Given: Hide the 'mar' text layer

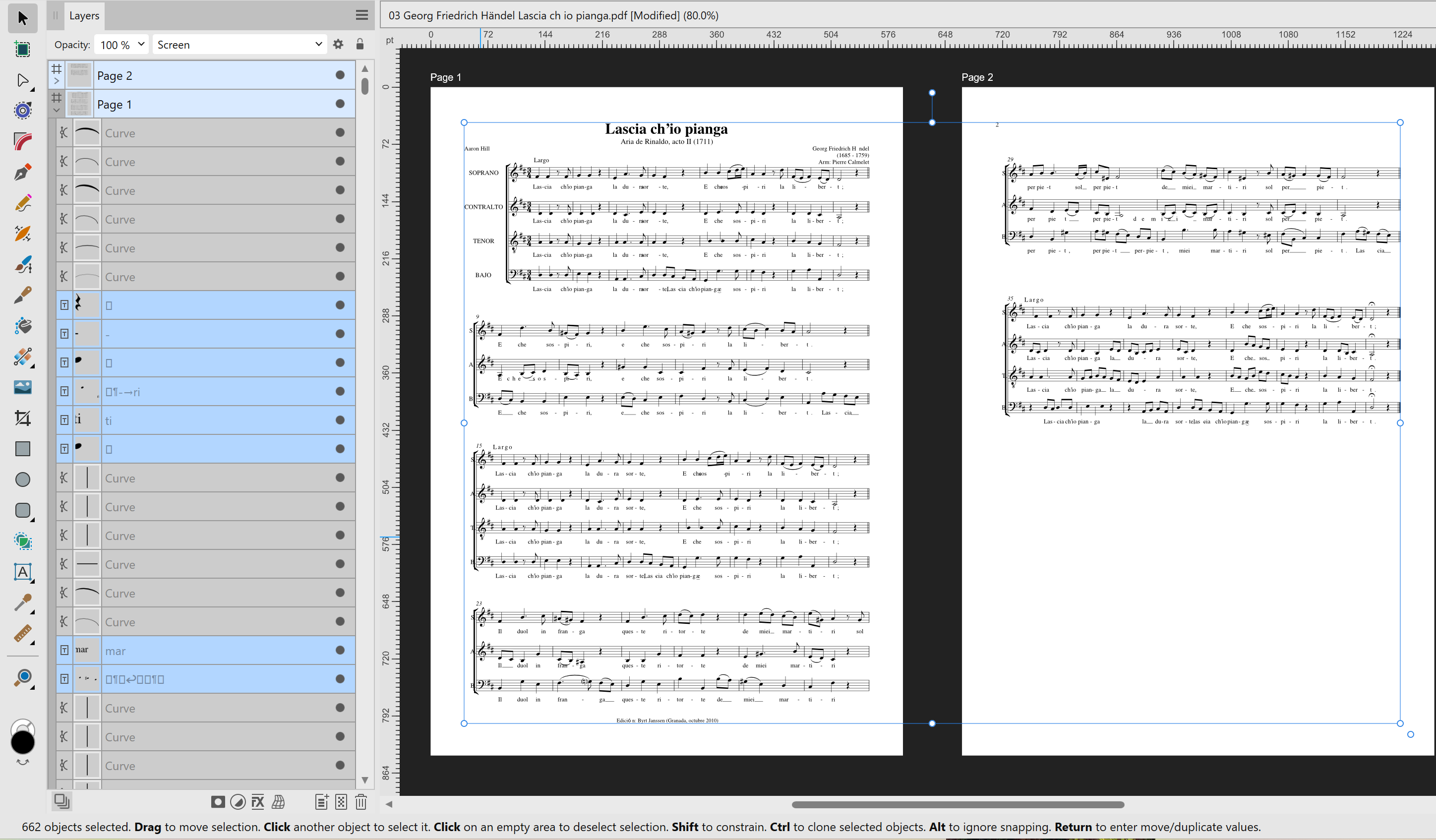Looking at the screenshot, I should [x=340, y=650].
